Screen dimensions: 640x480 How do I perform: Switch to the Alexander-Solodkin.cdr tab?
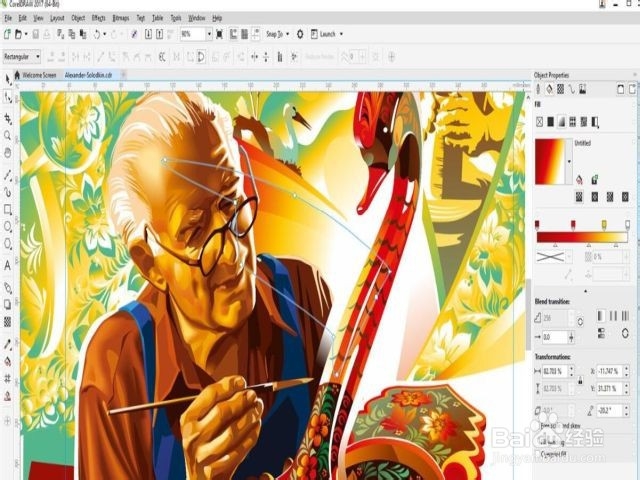point(88,75)
